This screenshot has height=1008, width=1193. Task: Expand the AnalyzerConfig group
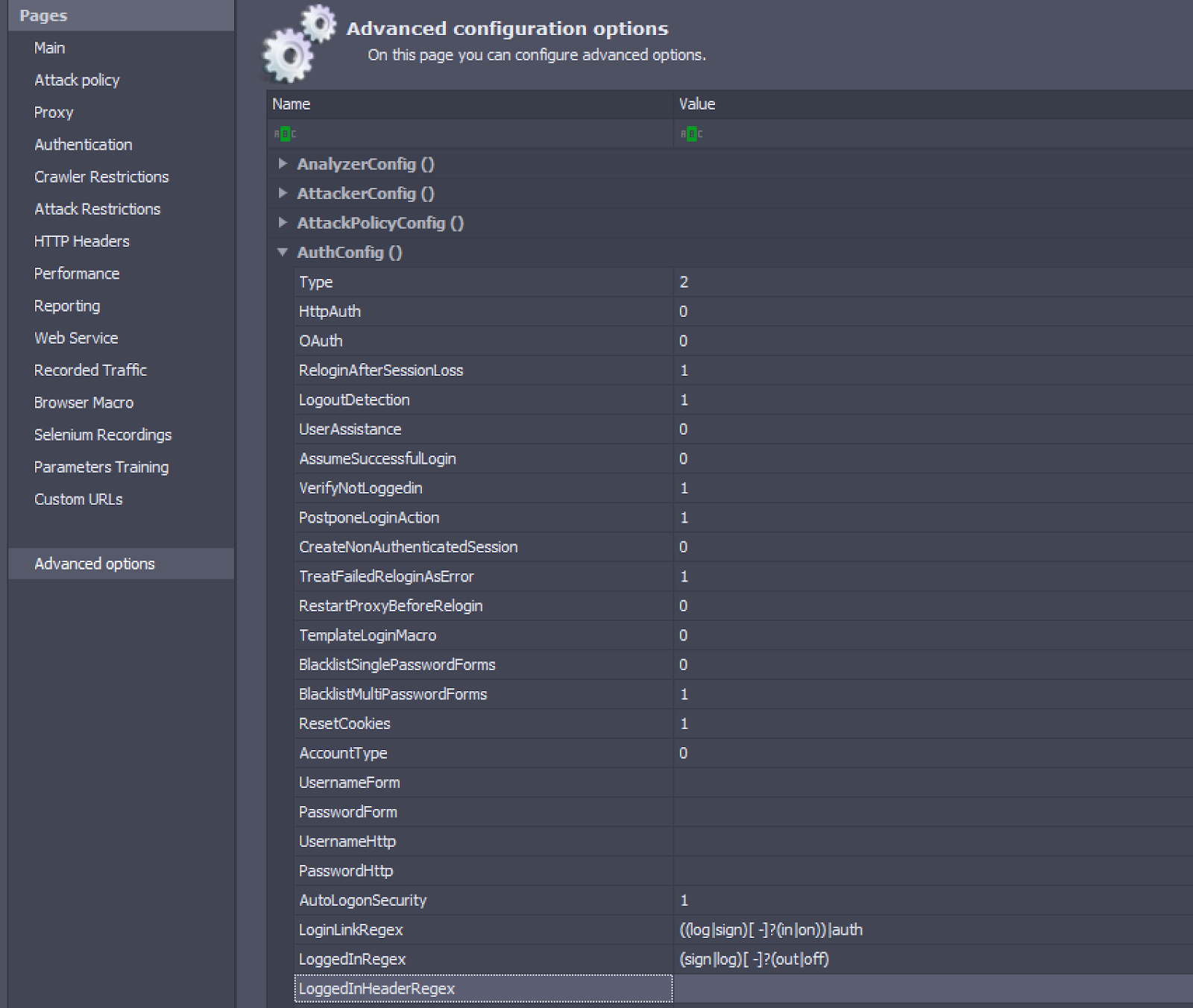pyautogui.click(x=283, y=163)
